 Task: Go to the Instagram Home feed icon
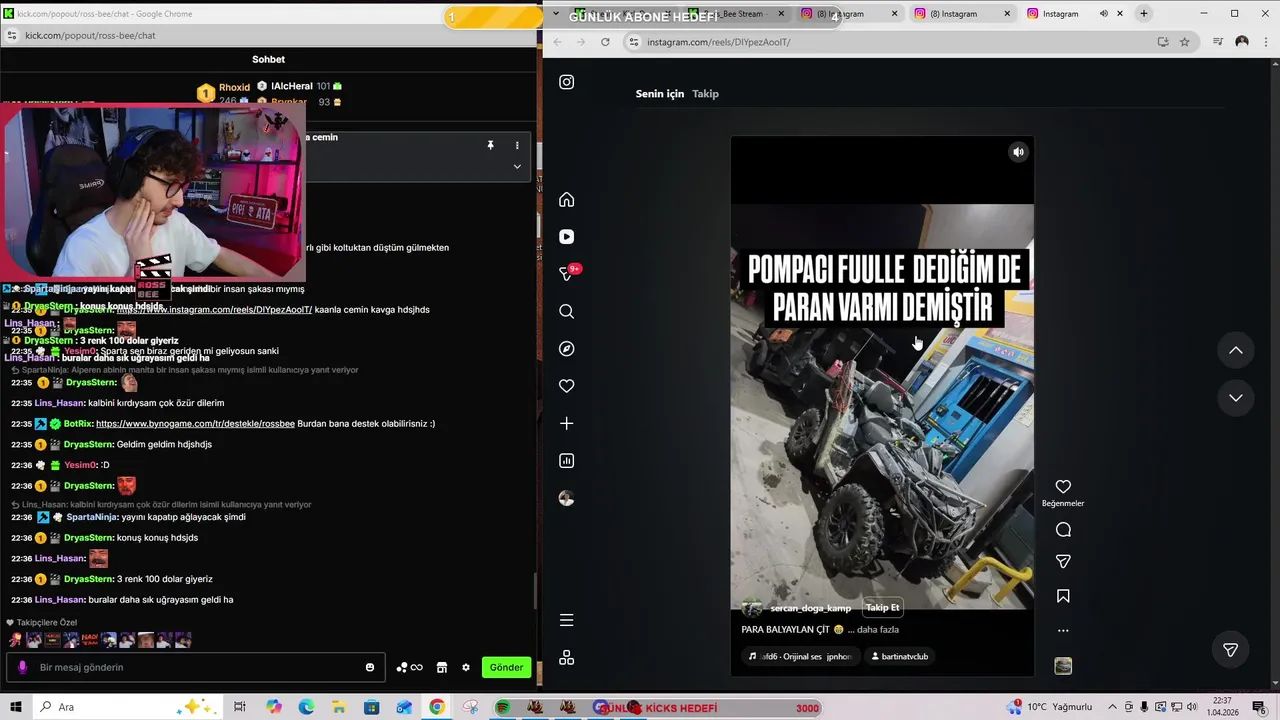click(x=566, y=199)
